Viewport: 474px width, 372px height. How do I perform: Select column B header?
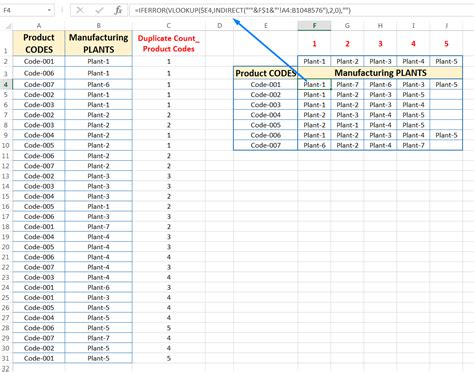coord(99,26)
